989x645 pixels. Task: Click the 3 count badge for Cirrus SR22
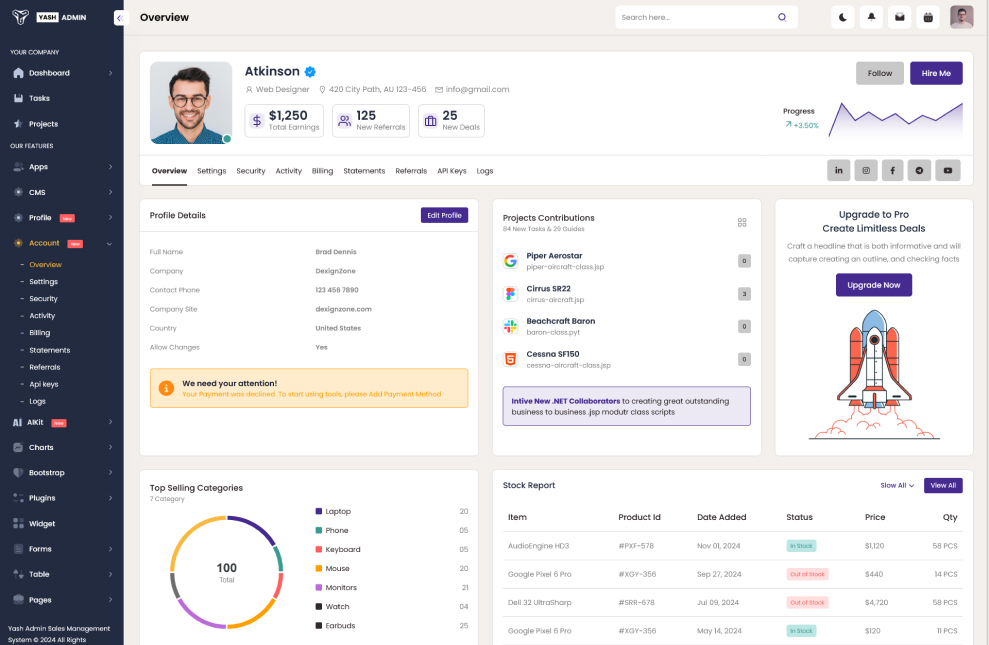744,294
